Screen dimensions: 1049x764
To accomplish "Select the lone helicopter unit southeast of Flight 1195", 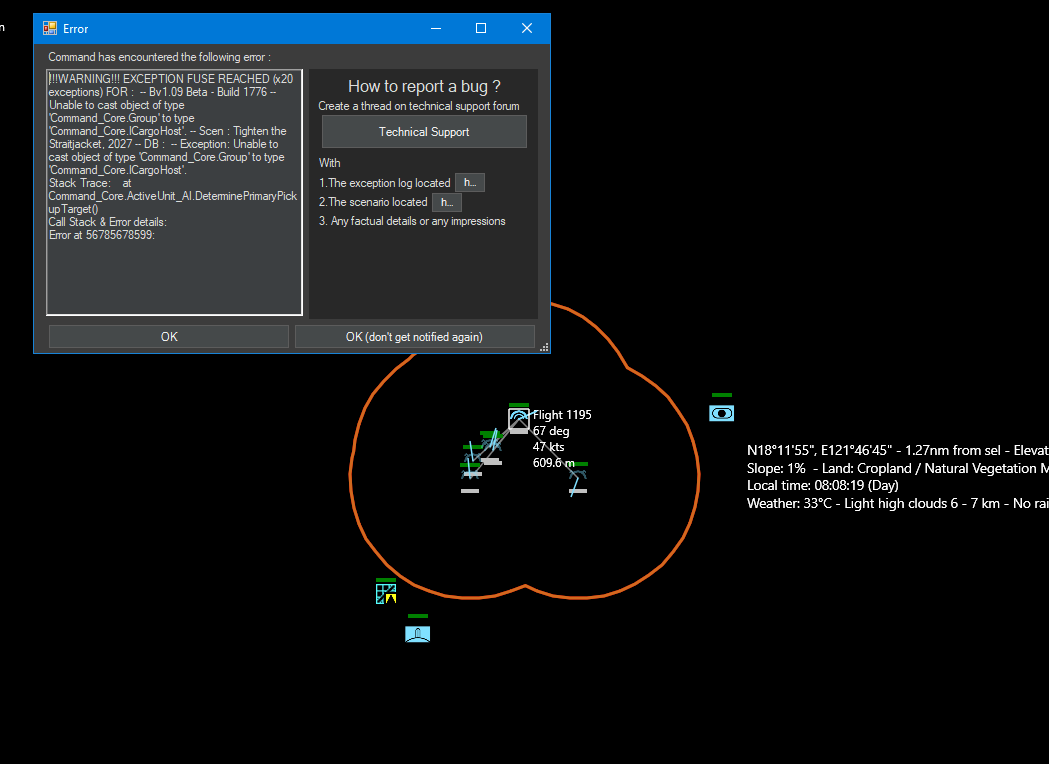I will click(x=577, y=480).
